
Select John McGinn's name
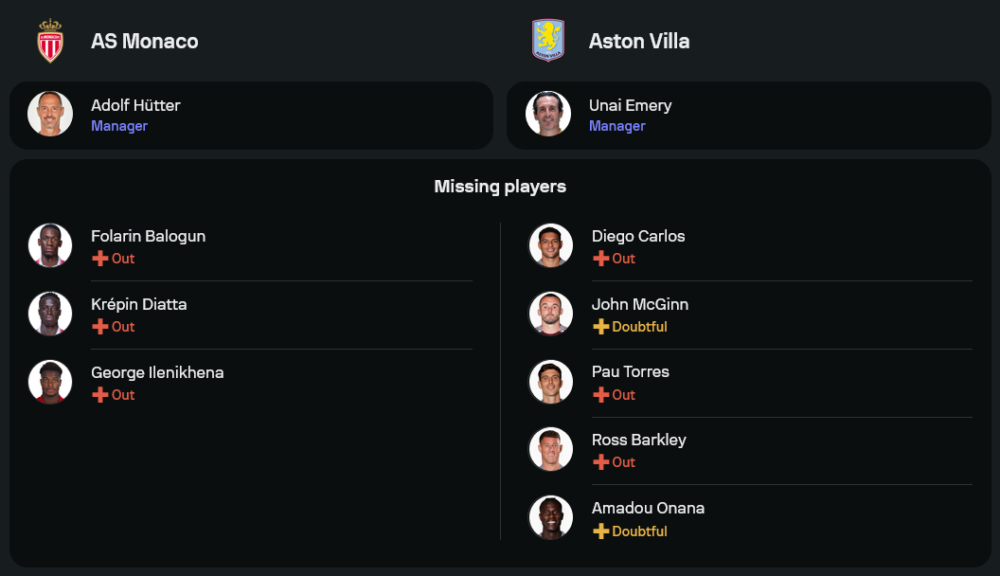[640, 304]
